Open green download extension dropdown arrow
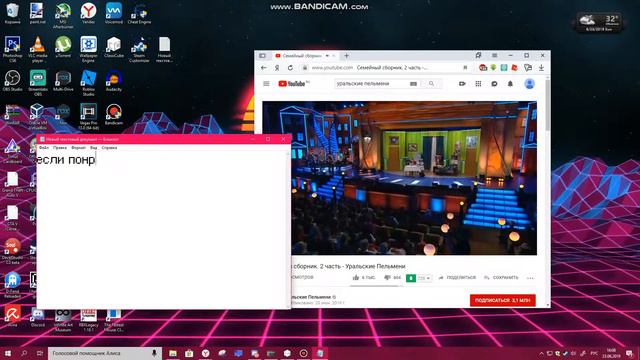640x360 pixels. (428, 278)
